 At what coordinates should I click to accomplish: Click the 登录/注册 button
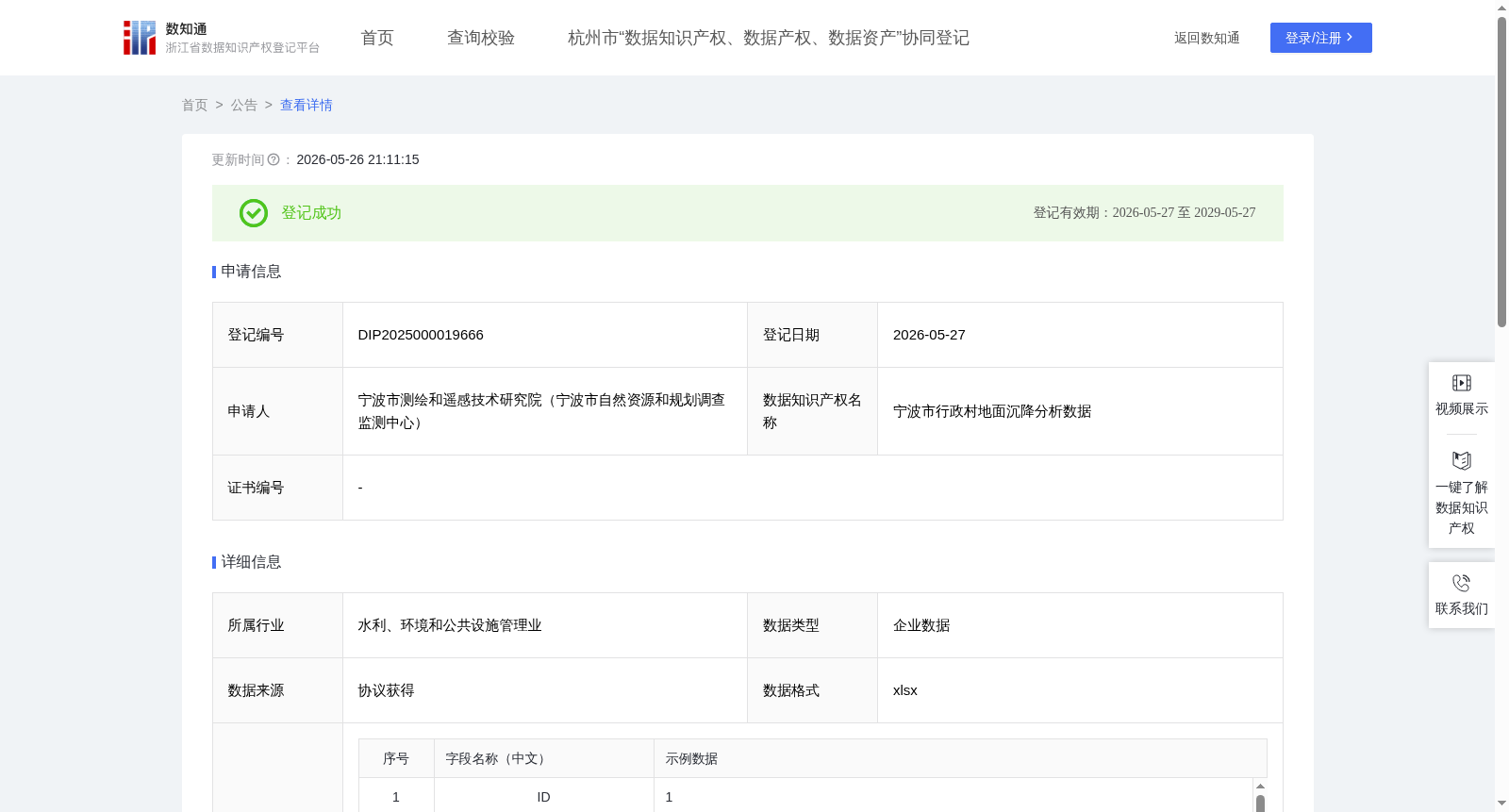pyautogui.click(x=1320, y=38)
